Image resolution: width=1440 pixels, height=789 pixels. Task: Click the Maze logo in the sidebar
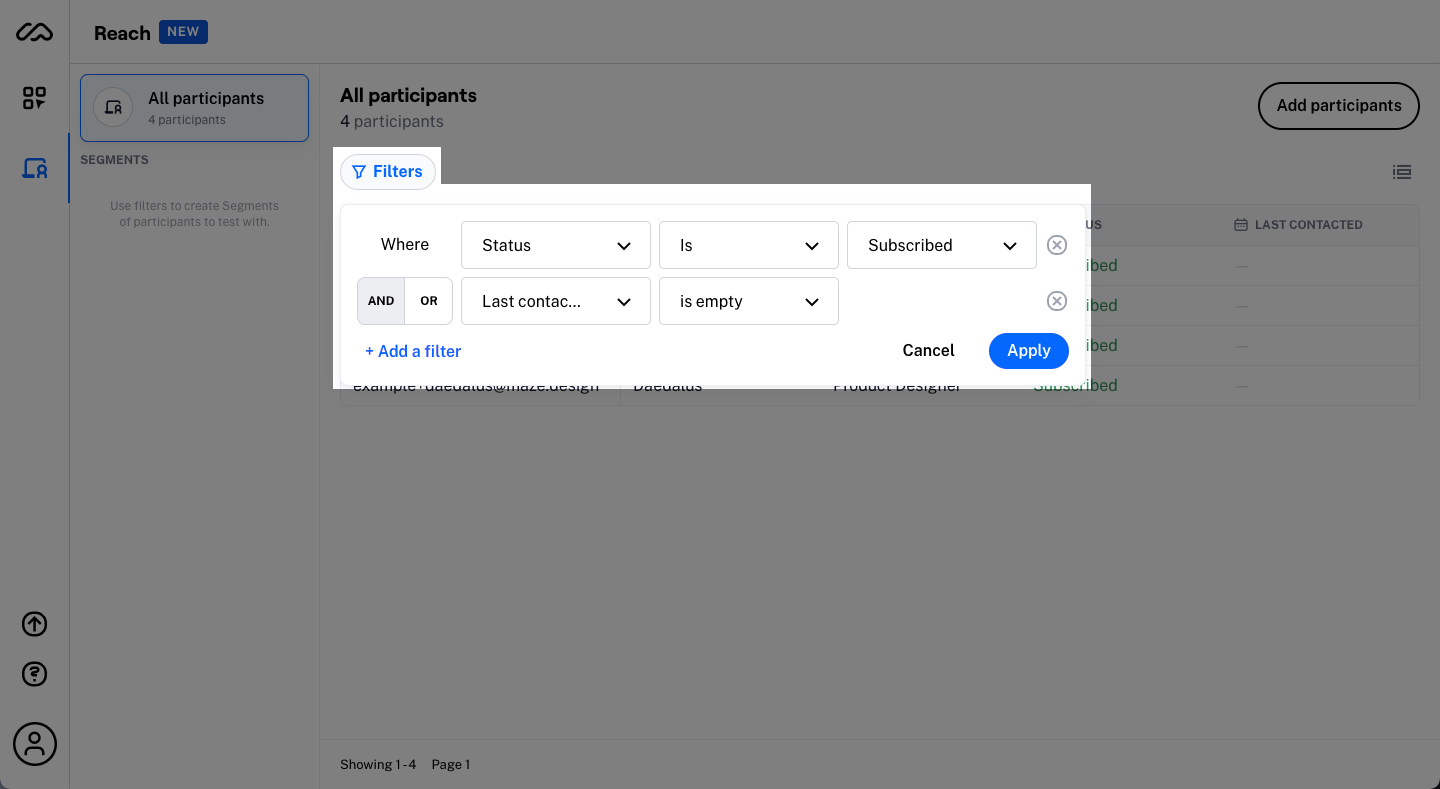[34, 32]
